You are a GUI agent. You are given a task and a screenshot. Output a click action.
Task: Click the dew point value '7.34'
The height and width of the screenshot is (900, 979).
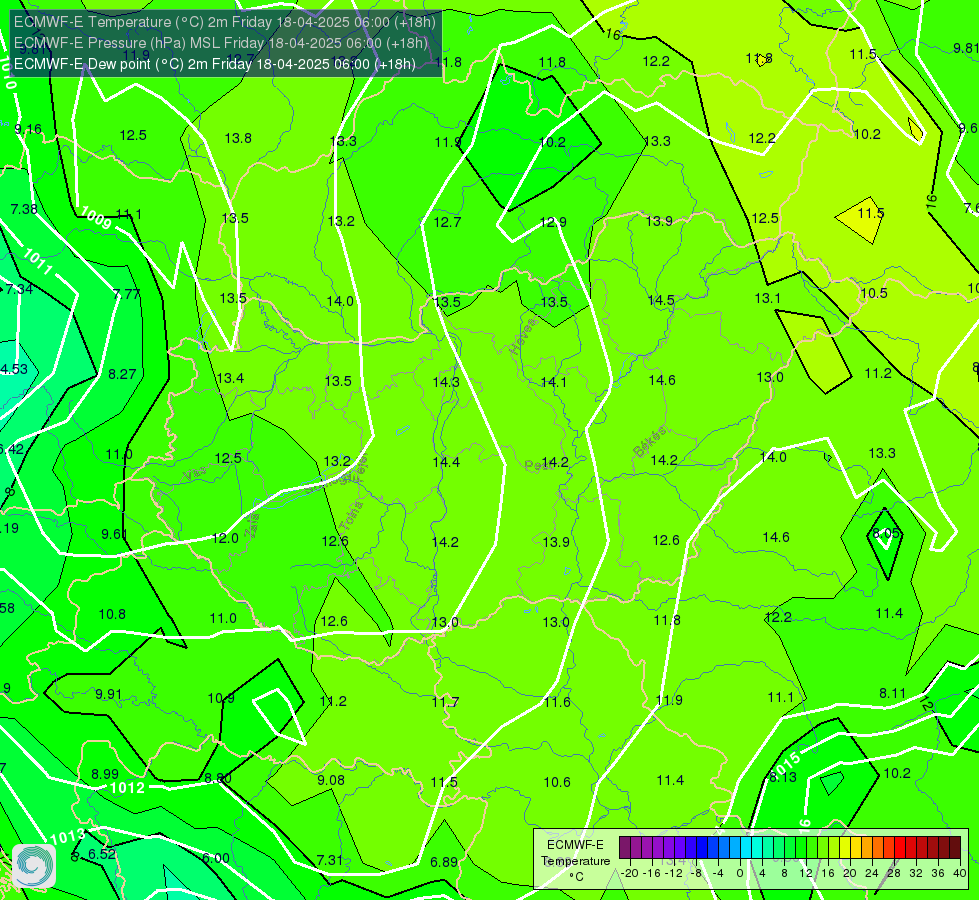point(19,289)
